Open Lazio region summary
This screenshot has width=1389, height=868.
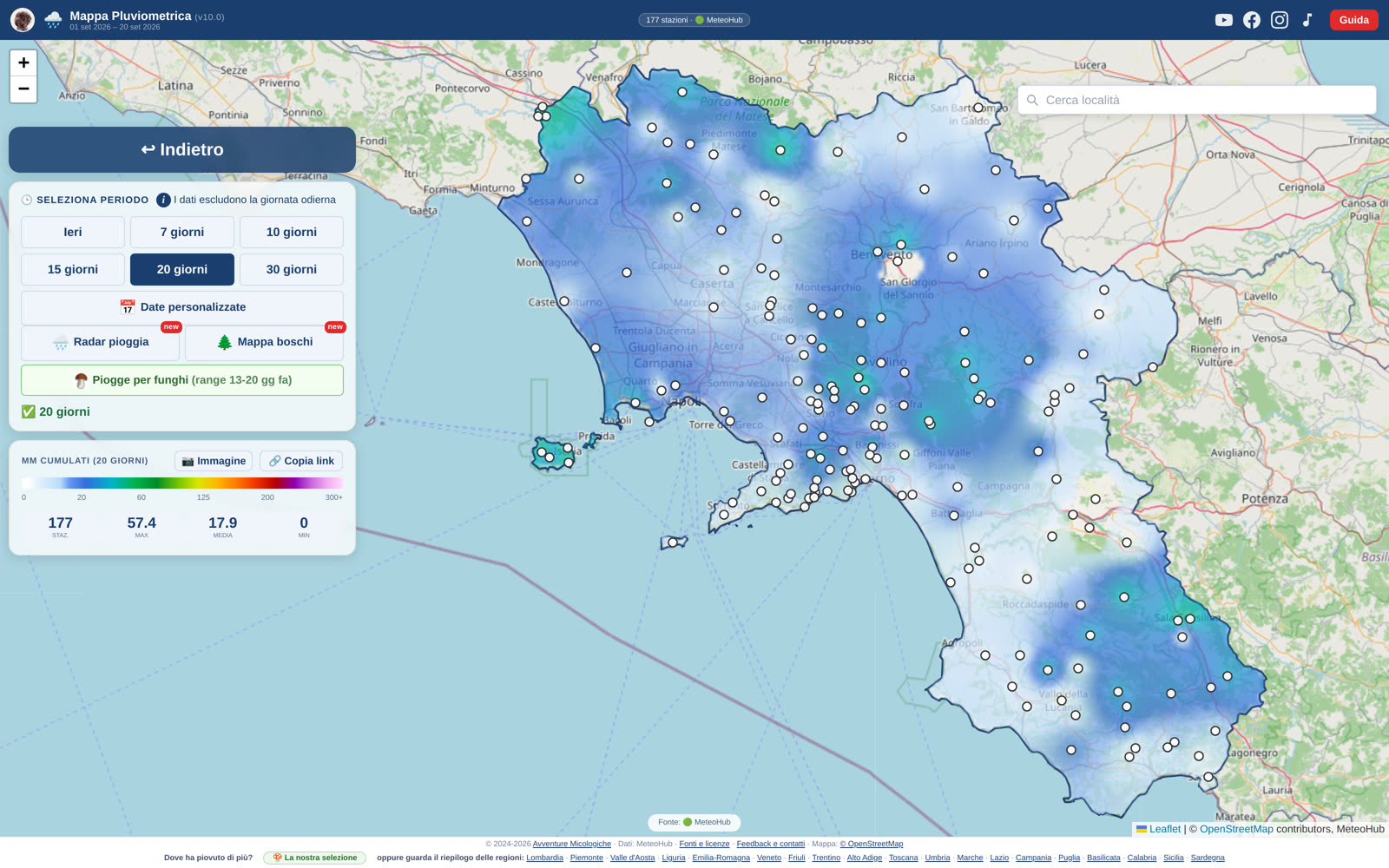[999, 858]
